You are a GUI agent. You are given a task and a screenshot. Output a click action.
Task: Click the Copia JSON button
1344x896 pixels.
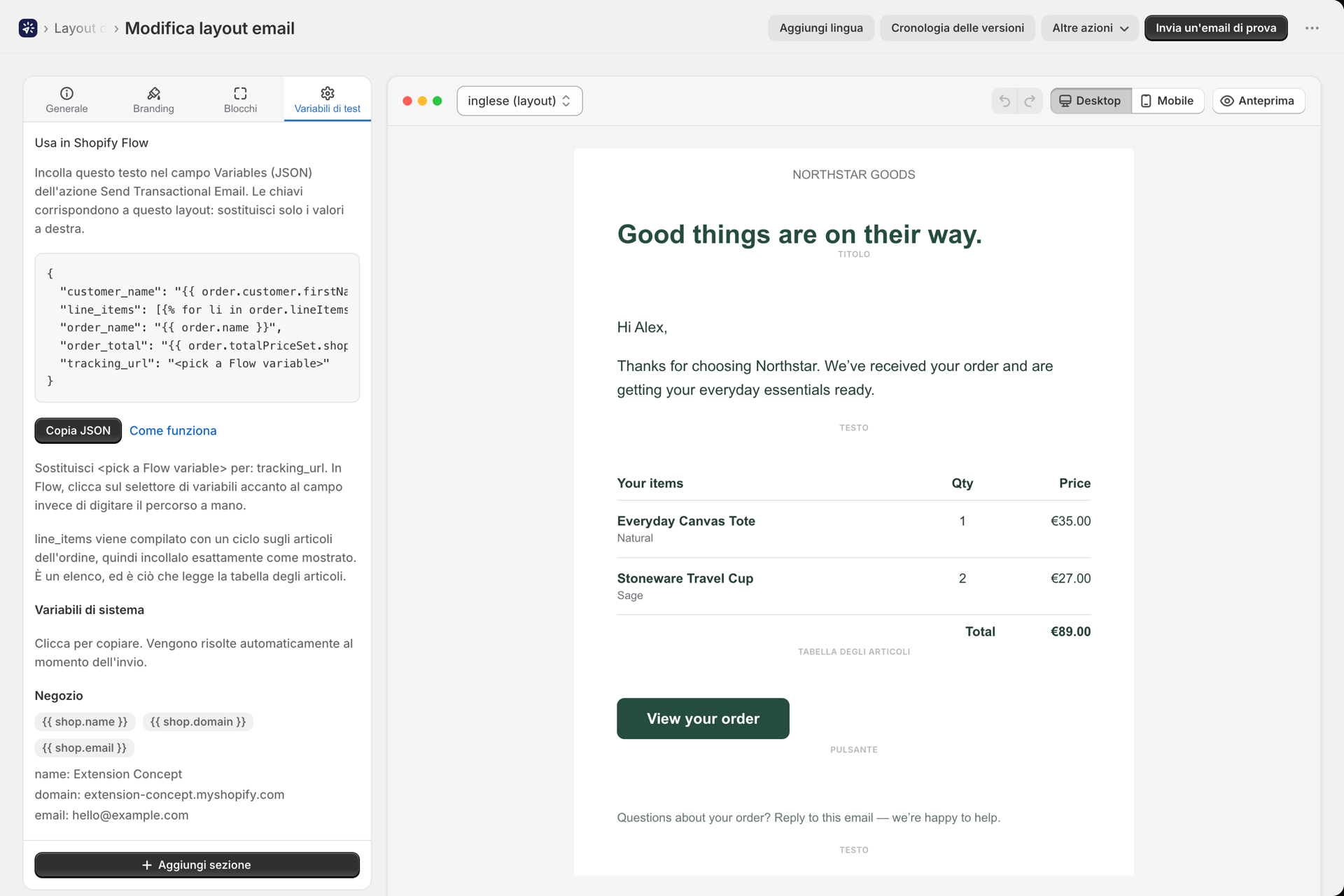pyautogui.click(x=78, y=430)
